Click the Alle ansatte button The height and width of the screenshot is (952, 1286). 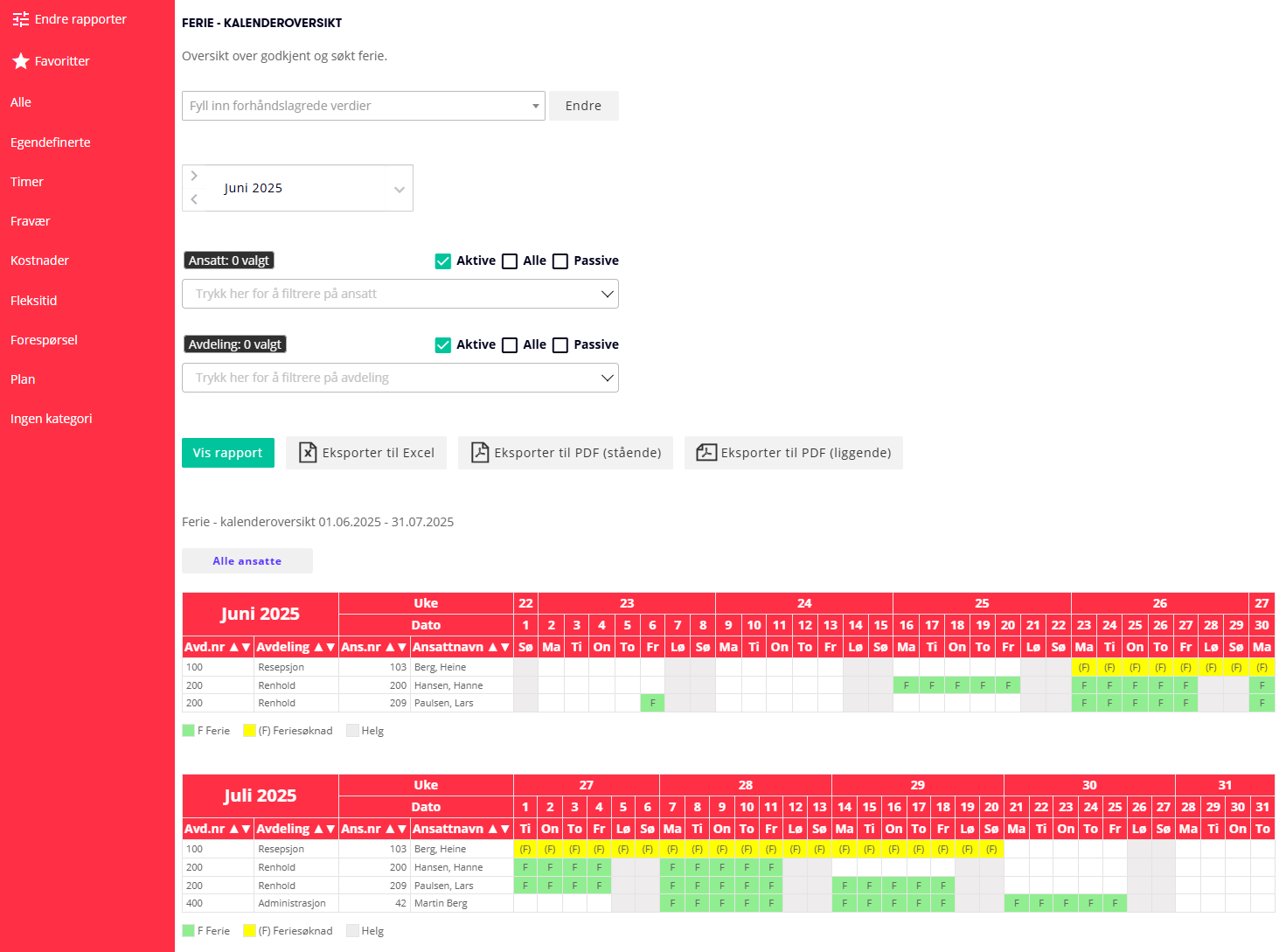click(x=247, y=561)
